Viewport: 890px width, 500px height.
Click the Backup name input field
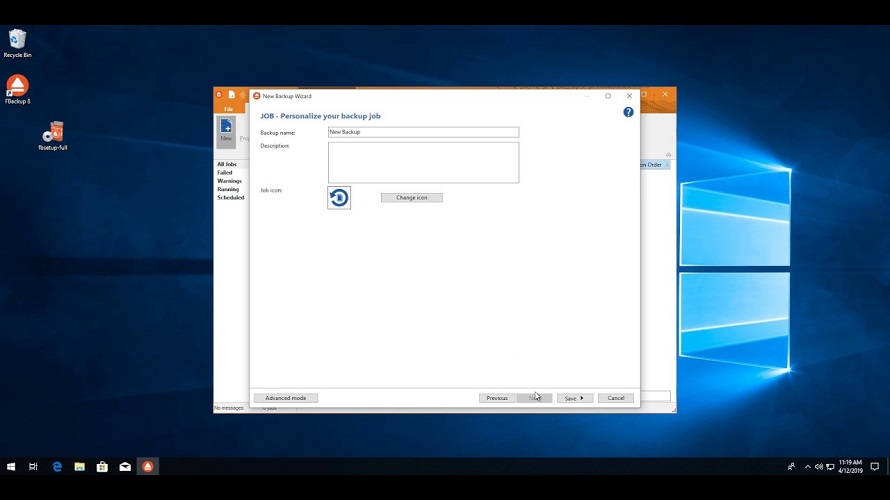pyautogui.click(x=423, y=132)
